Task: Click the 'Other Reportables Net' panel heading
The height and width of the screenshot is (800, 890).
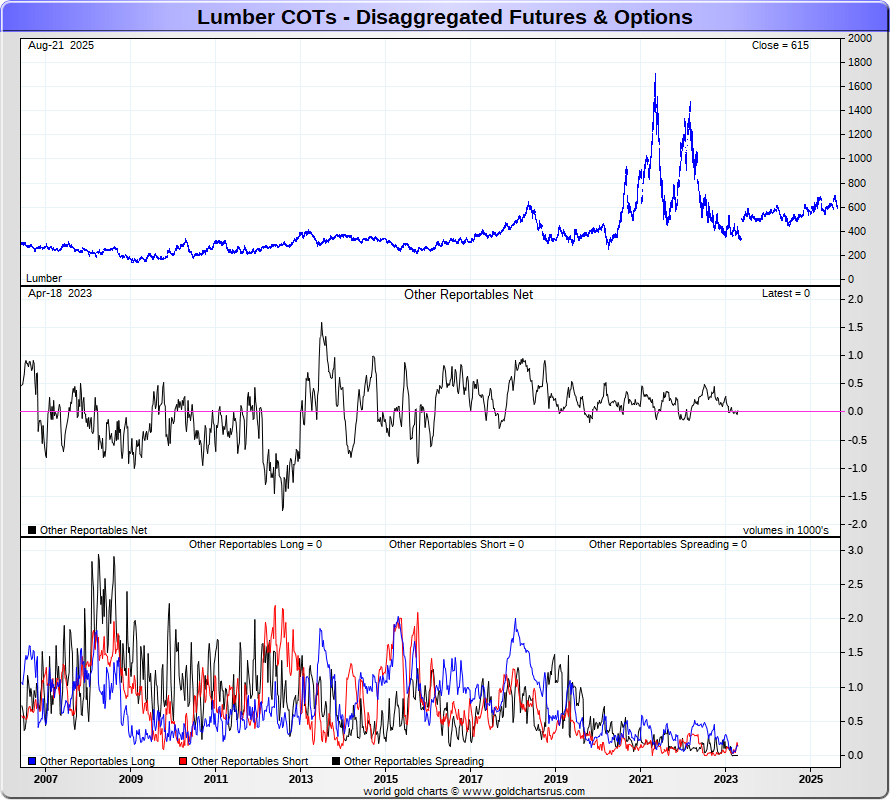Action: tap(468, 295)
